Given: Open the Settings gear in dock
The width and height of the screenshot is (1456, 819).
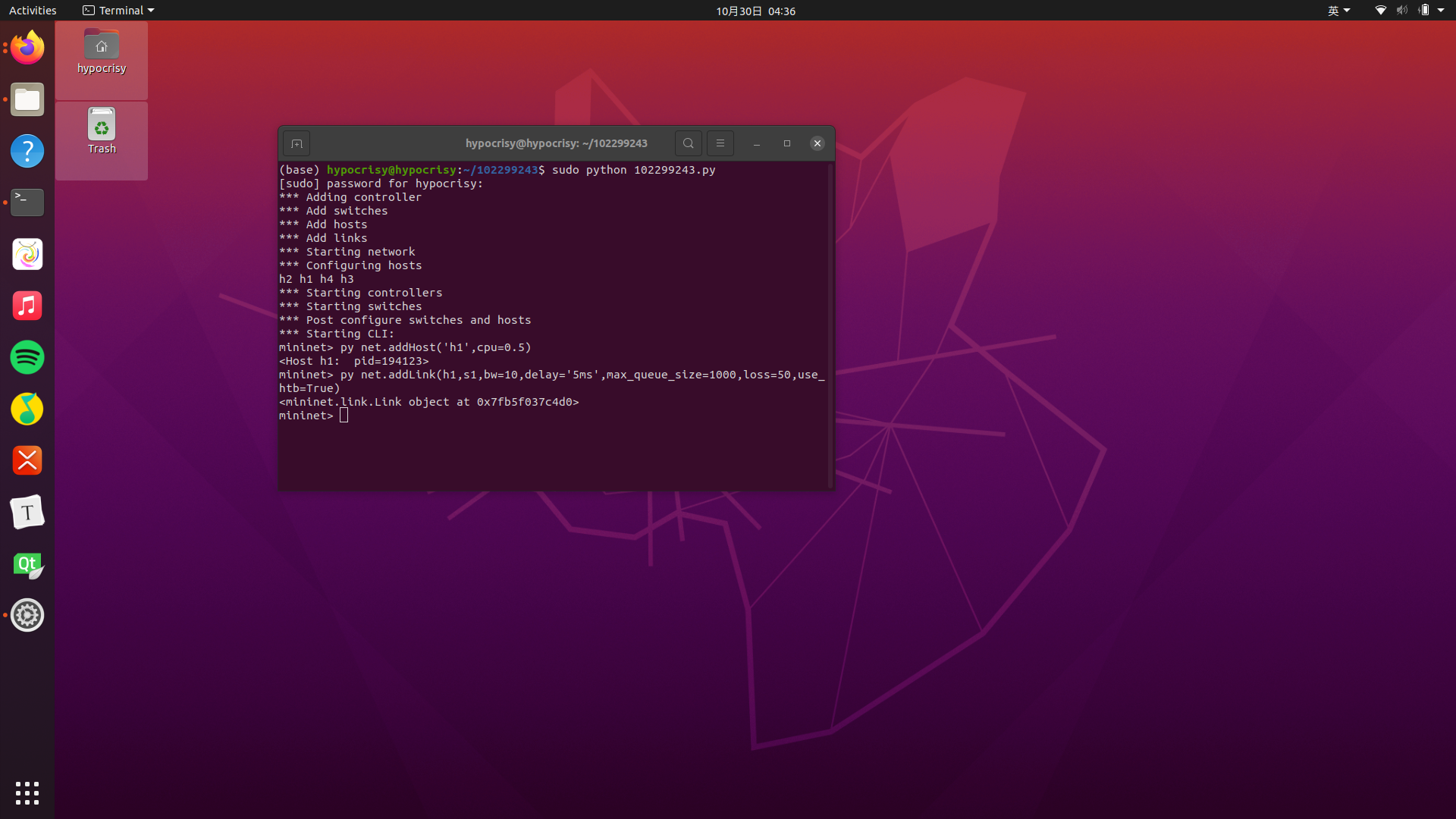Looking at the screenshot, I should [x=27, y=615].
